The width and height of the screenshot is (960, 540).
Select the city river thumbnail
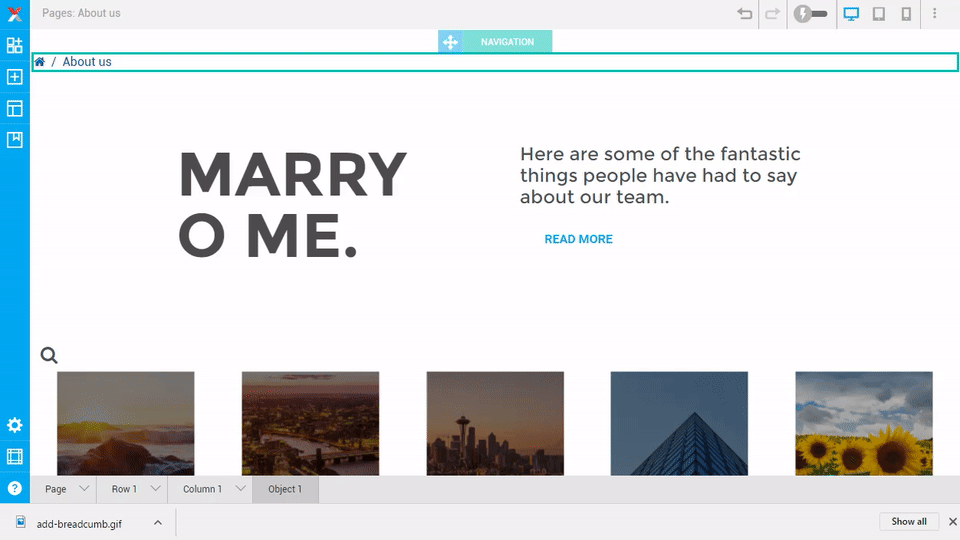(x=310, y=423)
